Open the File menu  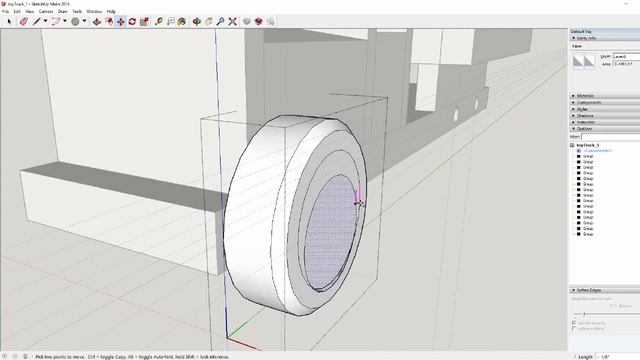(5, 11)
